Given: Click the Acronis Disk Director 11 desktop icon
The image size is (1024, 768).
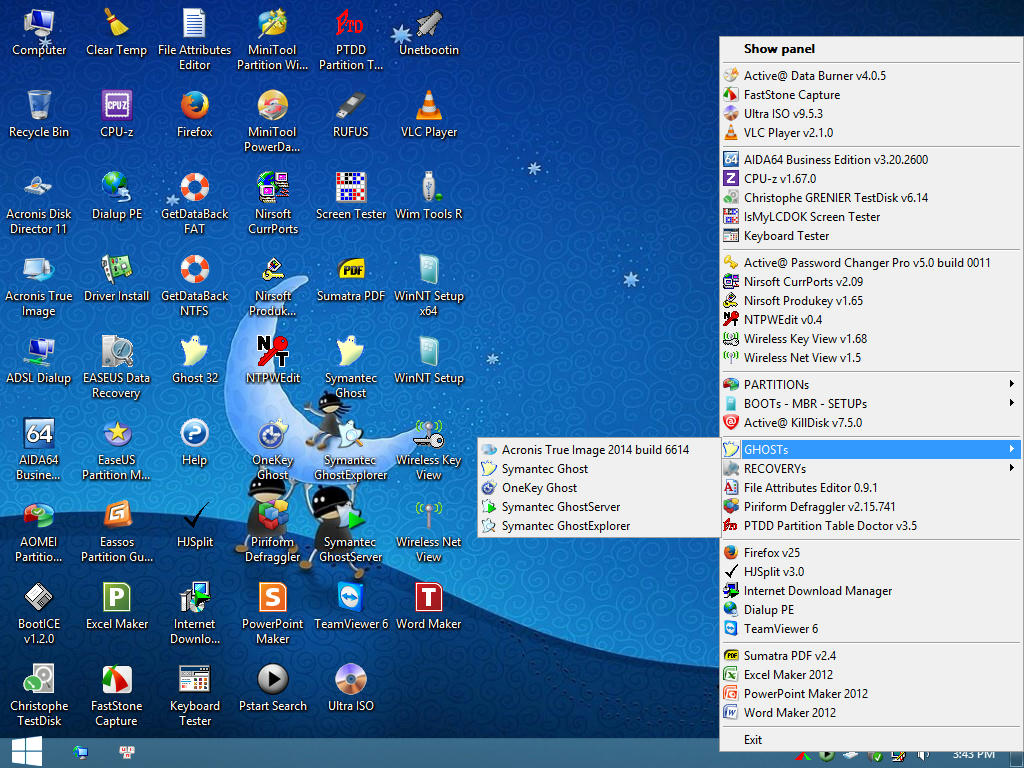Looking at the screenshot, I should tap(39, 203).
